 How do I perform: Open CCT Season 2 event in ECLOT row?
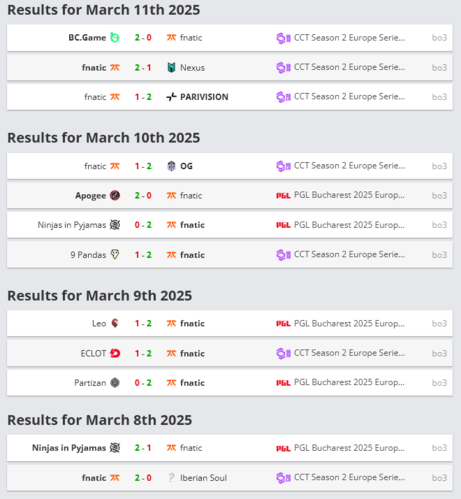tap(349, 353)
